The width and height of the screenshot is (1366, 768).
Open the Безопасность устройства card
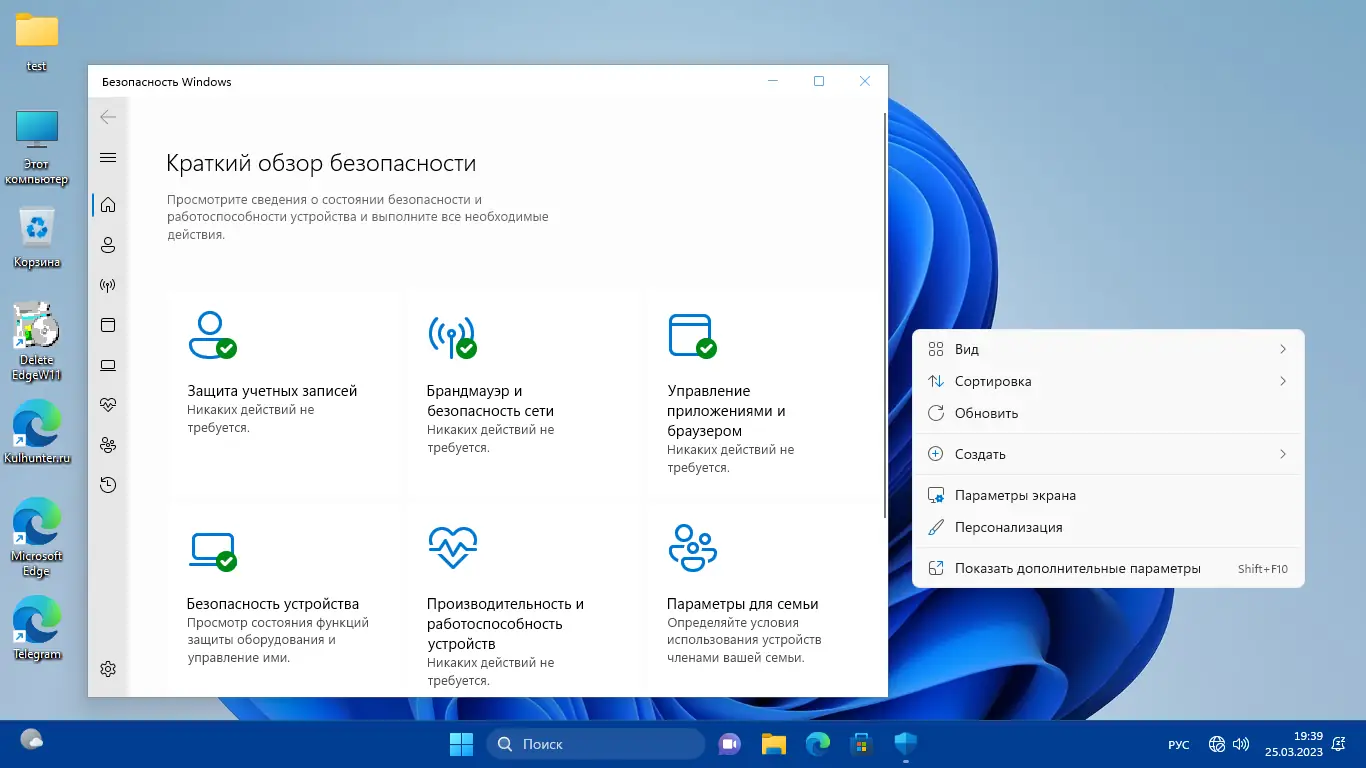coord(285,600)
